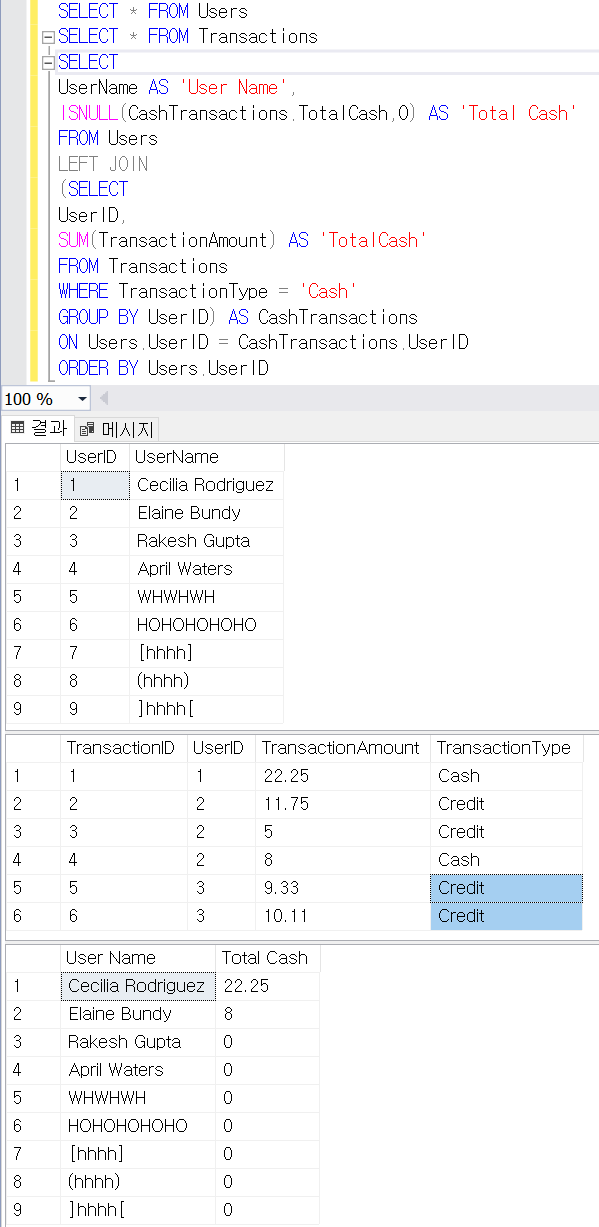Click the SELECT * FROM Users line
The height and width of the screenshot is (1227, 599).
tap(153, 12)
